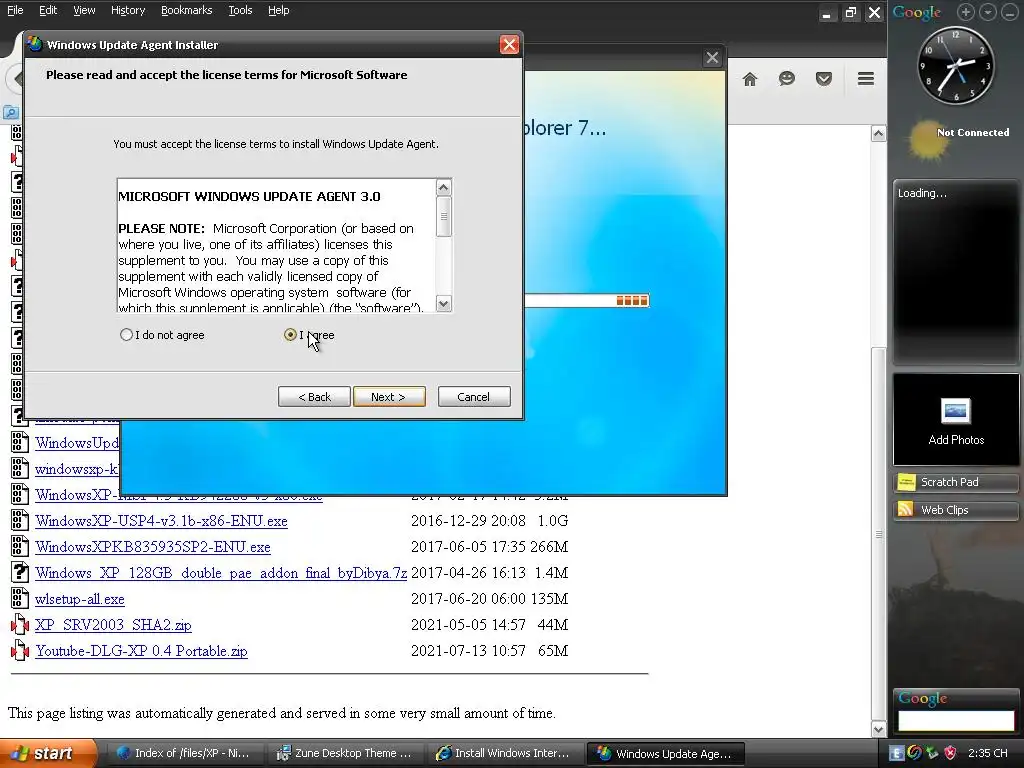Switch to Zune Desktop Theme taskbar item
Viewport: 1024px width, 768px height.
pos(345,753)
